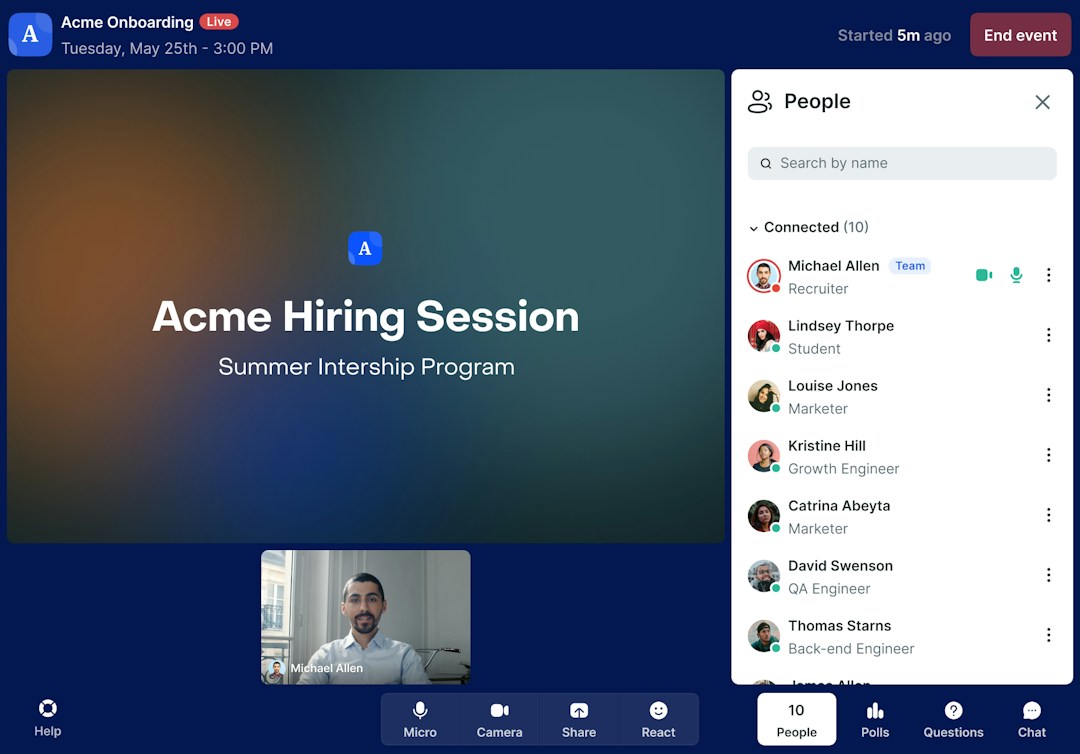Open the React emoji menu
This screenshot has height=754, width=1080.
click(x=658, y=720)
